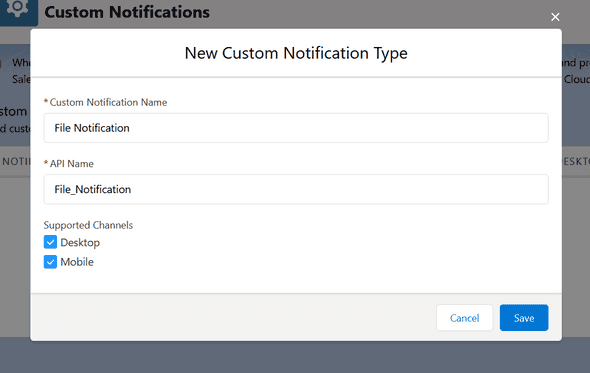The height and width of the screenshot is (373, 590).
Task: Click the partially hidden NOTI column header
Action: point(15,162)
